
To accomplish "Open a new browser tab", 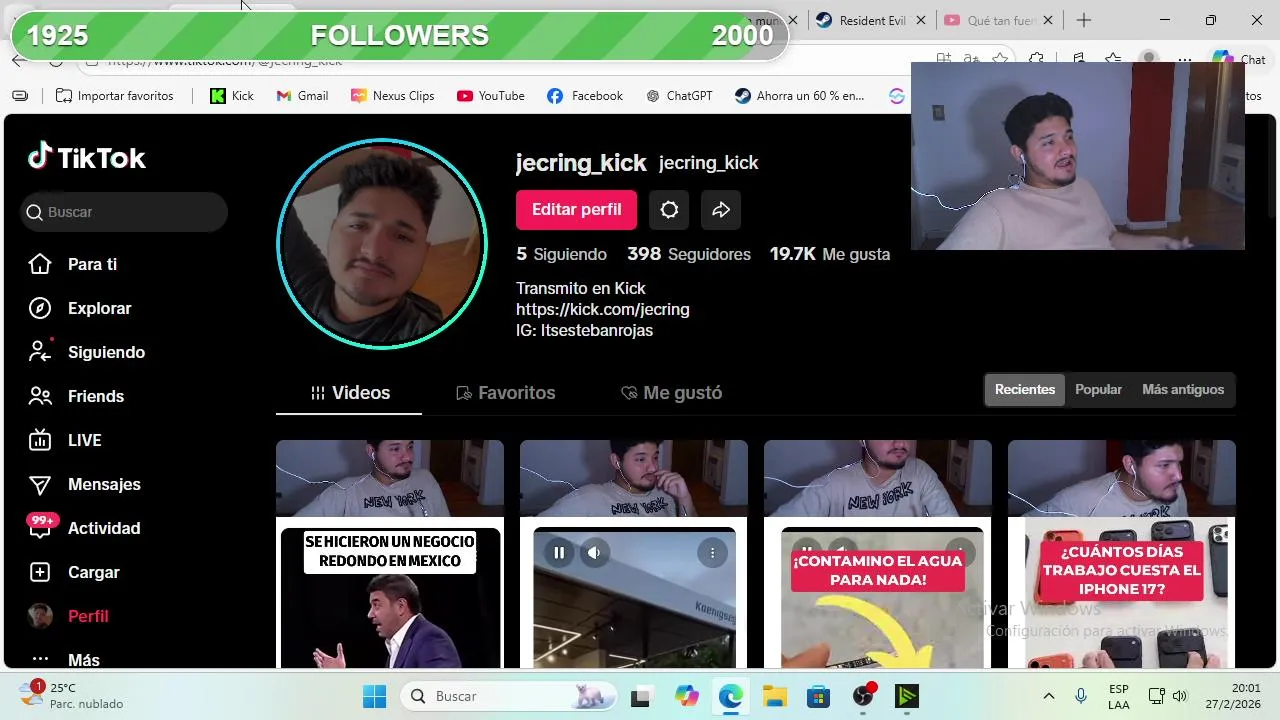I will click(1084, 20).
